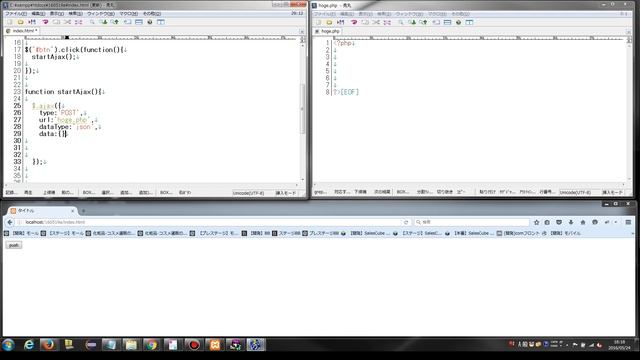The image size is (640, 360).
Task: Click the Firefox address bar
Action: (208, 222)
